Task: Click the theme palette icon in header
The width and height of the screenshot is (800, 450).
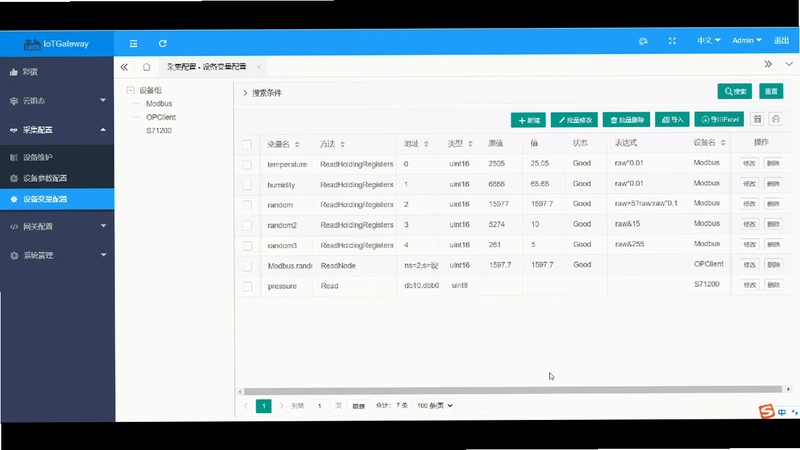Action: pyautogui.click(x=643, y=41)
